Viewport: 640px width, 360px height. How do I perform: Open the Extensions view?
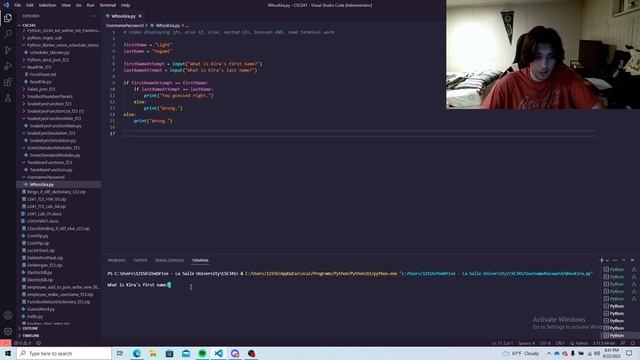pyautogui.click(x=8, y=82)
